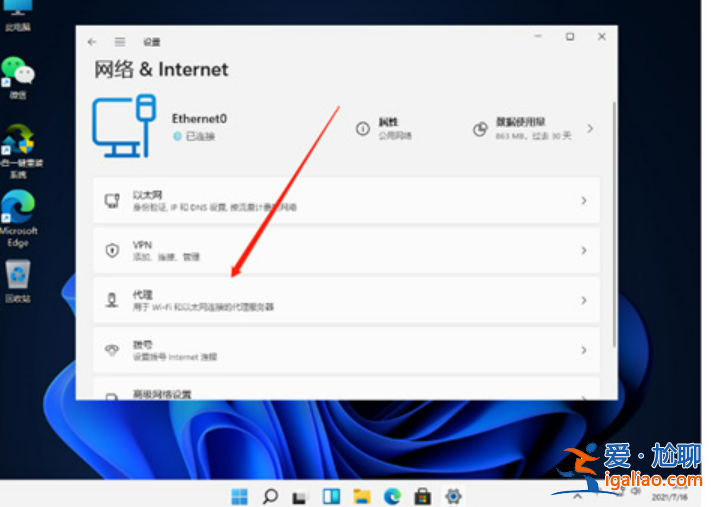The width and height of the screenshot is (715, 507).
Task: Open File Explorer from the taskbar
Action: click(362, 496)
